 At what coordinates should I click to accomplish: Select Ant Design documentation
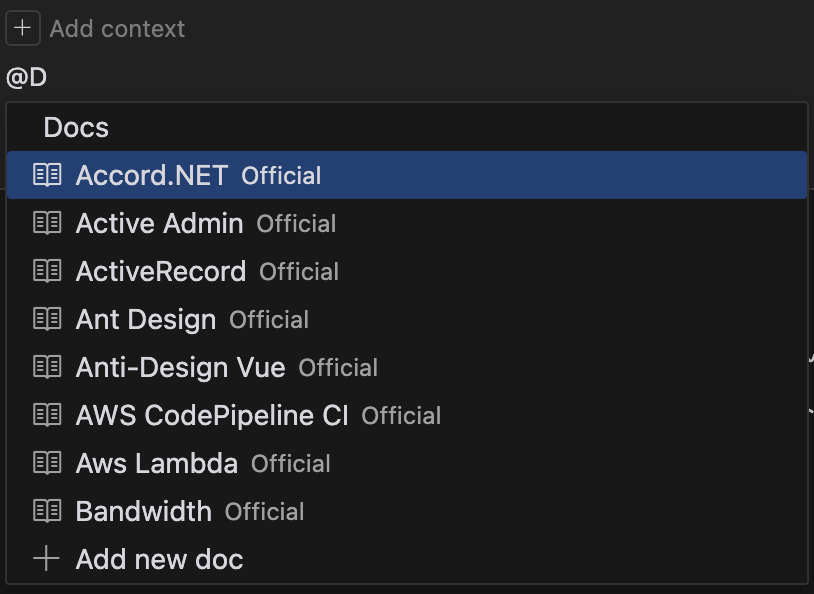407,319
